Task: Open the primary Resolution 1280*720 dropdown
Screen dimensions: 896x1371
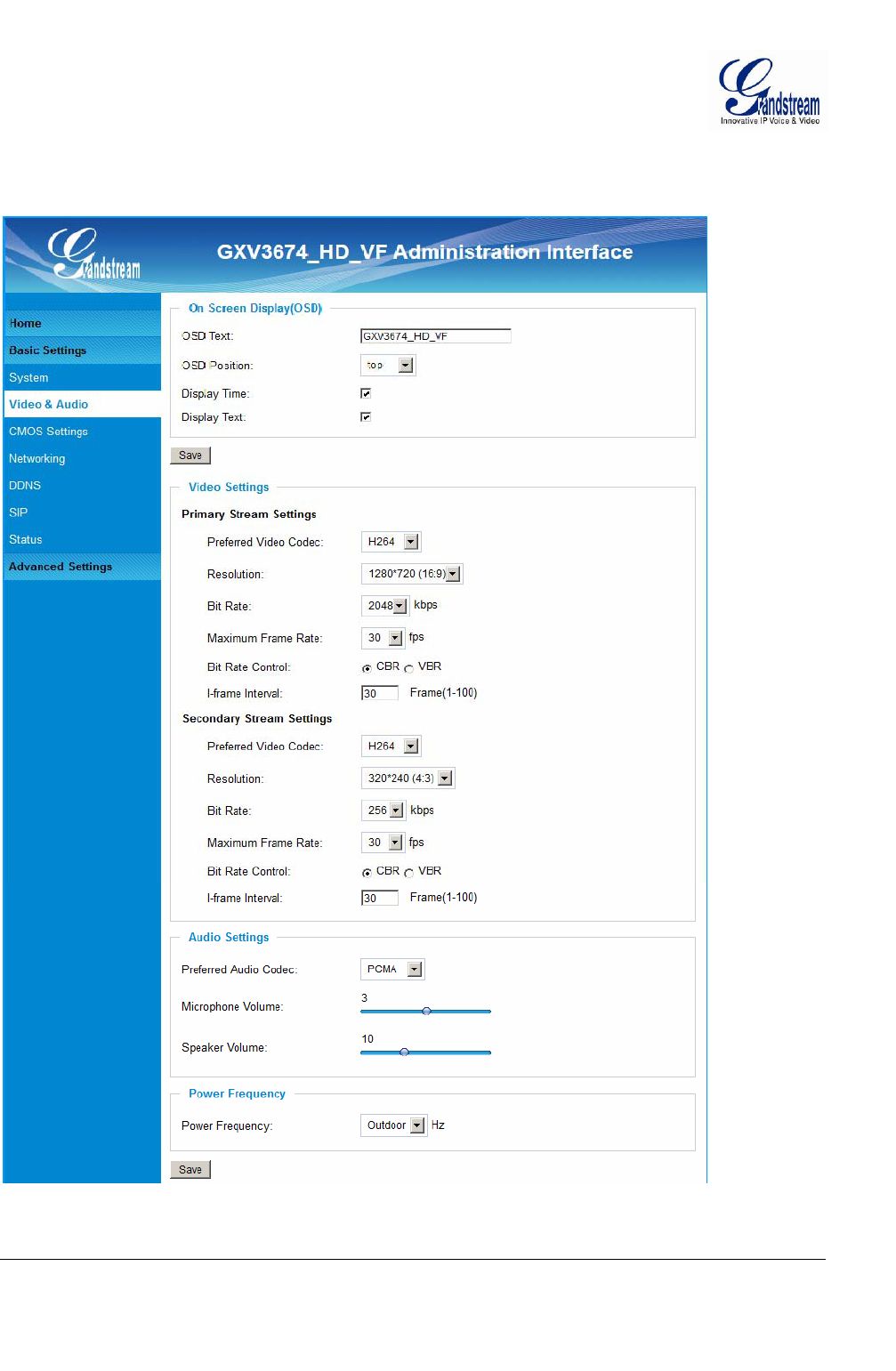Action: click(x=412, y=574)
